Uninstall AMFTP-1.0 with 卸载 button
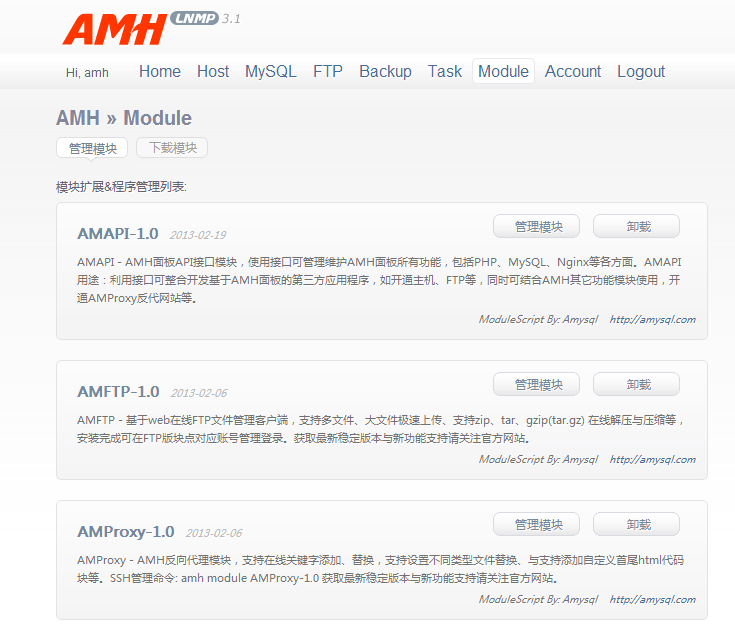The width and height of the screenshot is (735, 628). pyautogui.click(x=637, y=385)
